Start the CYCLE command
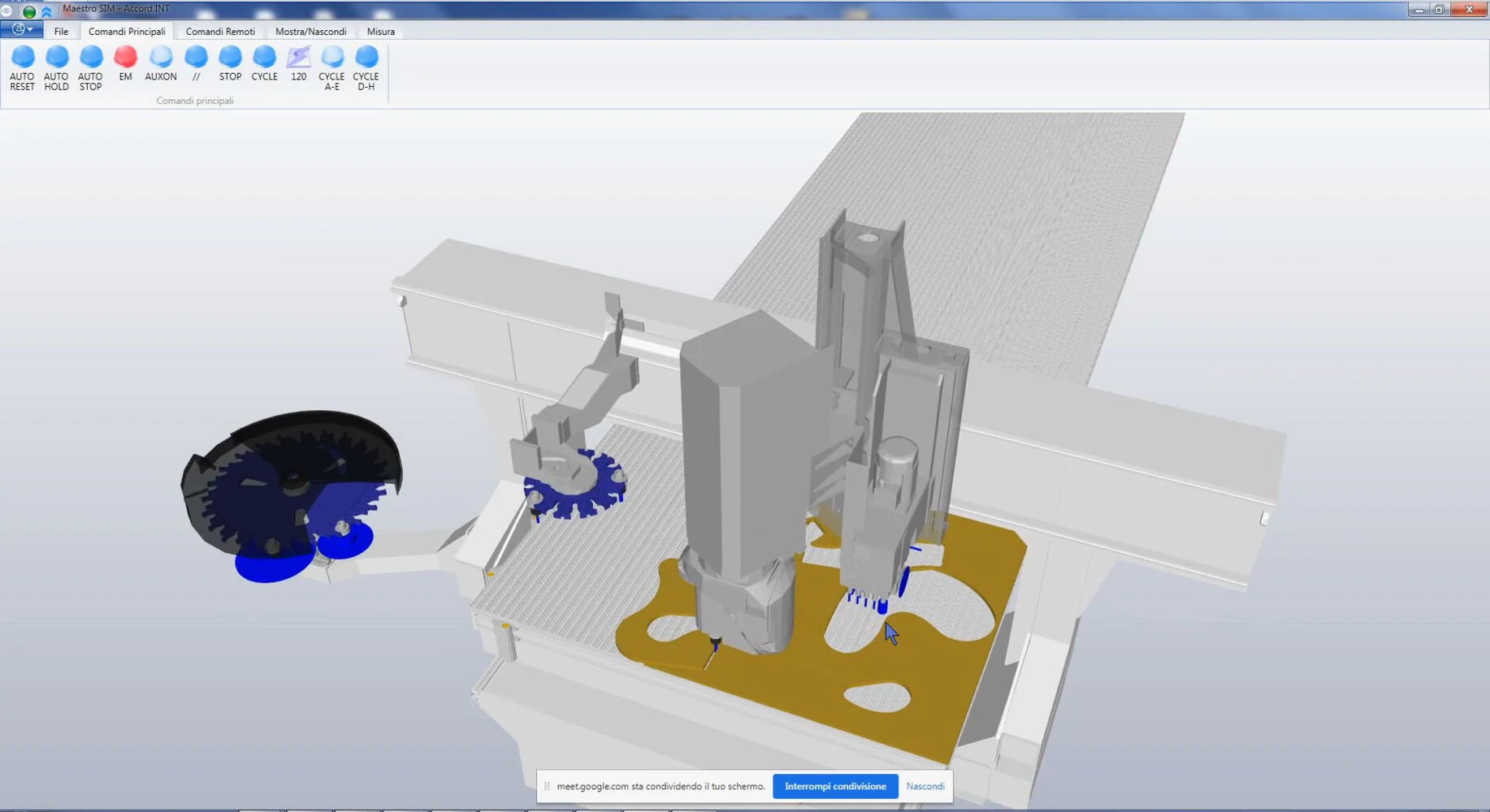Screen dimensions: 1490x812 pos(264,58)
